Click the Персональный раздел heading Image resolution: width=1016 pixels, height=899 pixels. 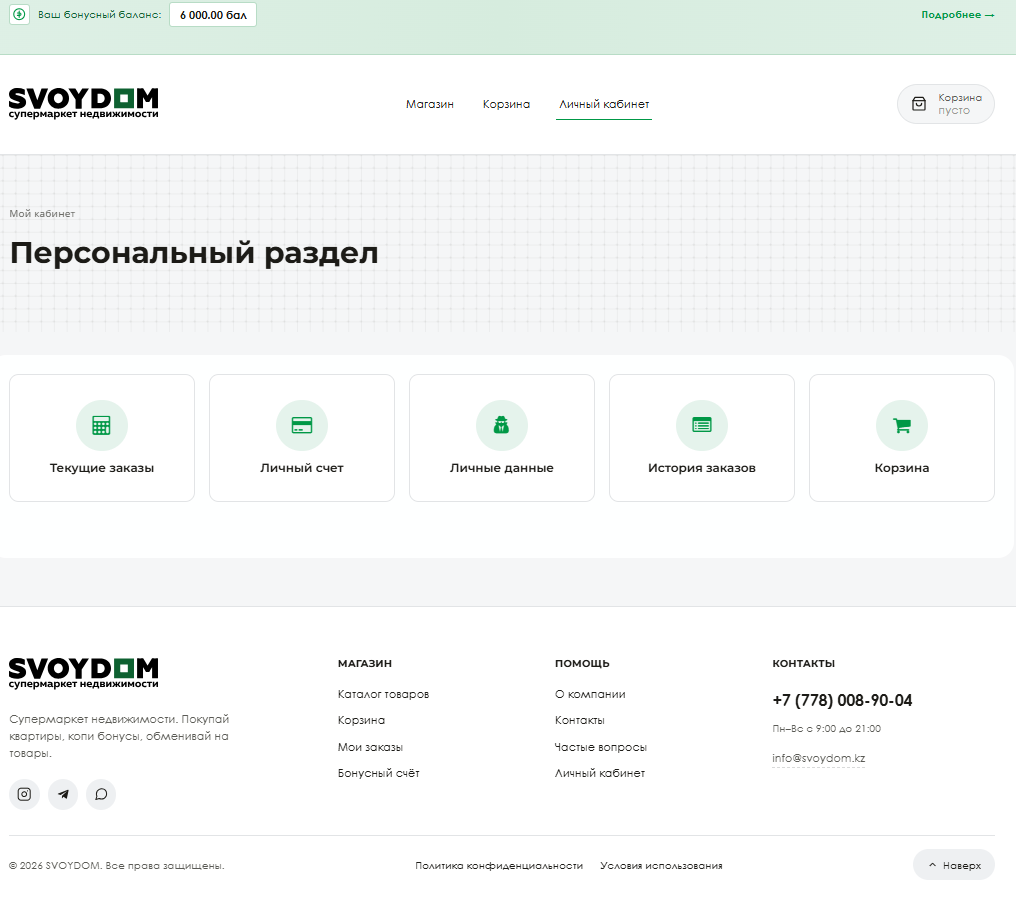(x=194, y=253)
